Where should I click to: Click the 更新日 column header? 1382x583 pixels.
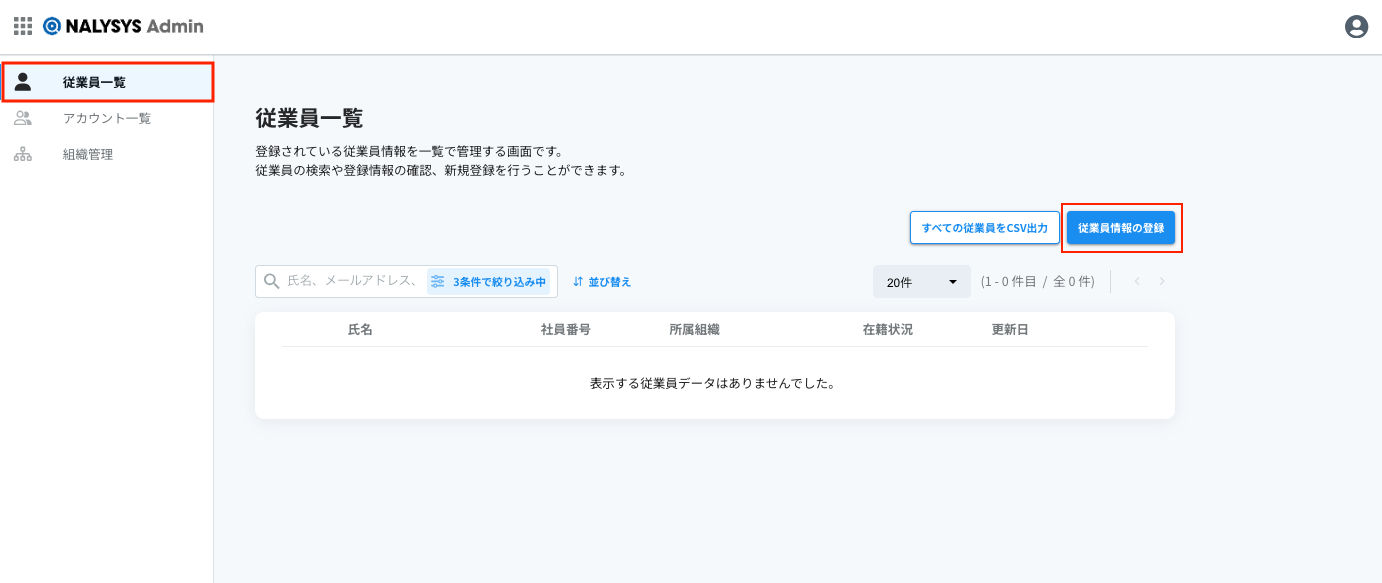(x=1010, y=329)
